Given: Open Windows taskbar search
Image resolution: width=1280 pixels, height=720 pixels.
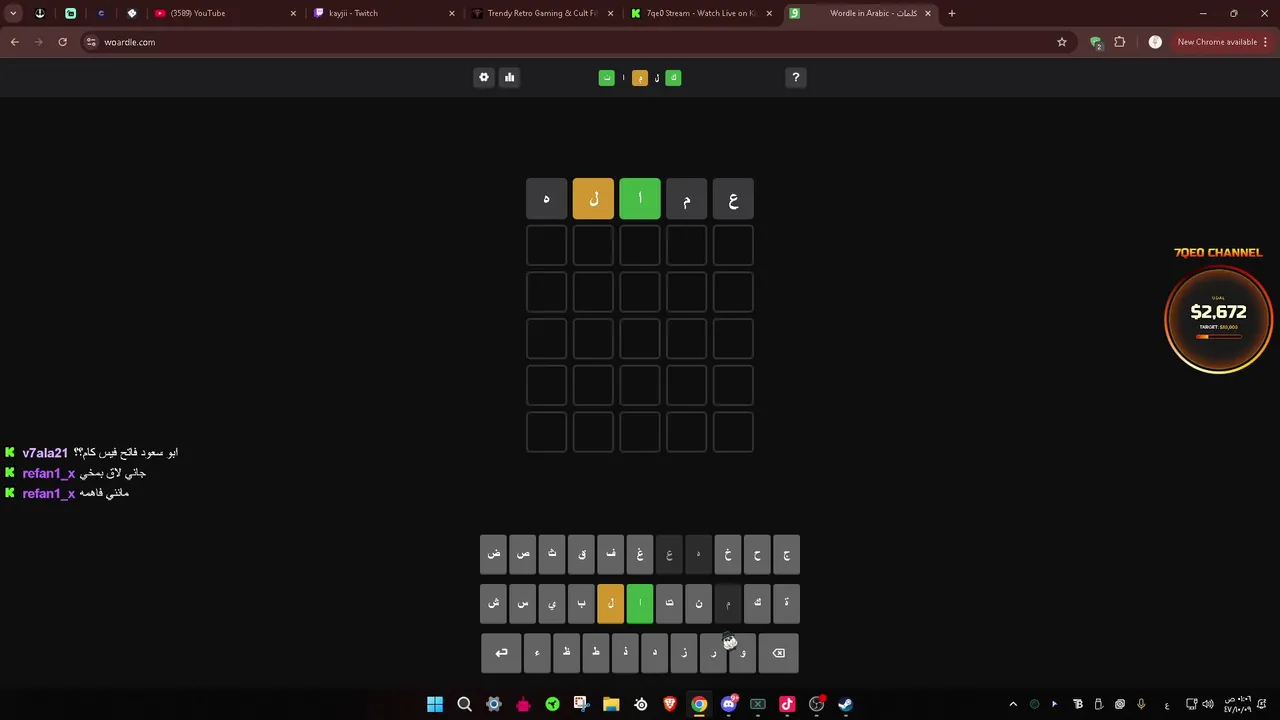Looking at the screenshot, I should click(464, 704).
